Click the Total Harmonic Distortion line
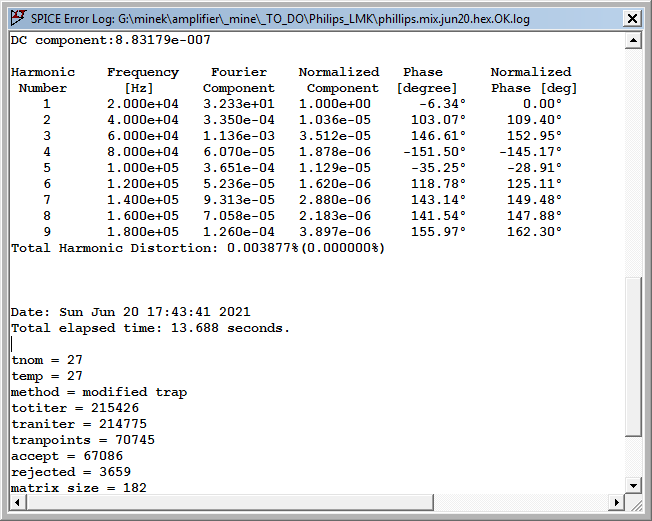This screenshot has width=652, height=521. pos(198,248)
